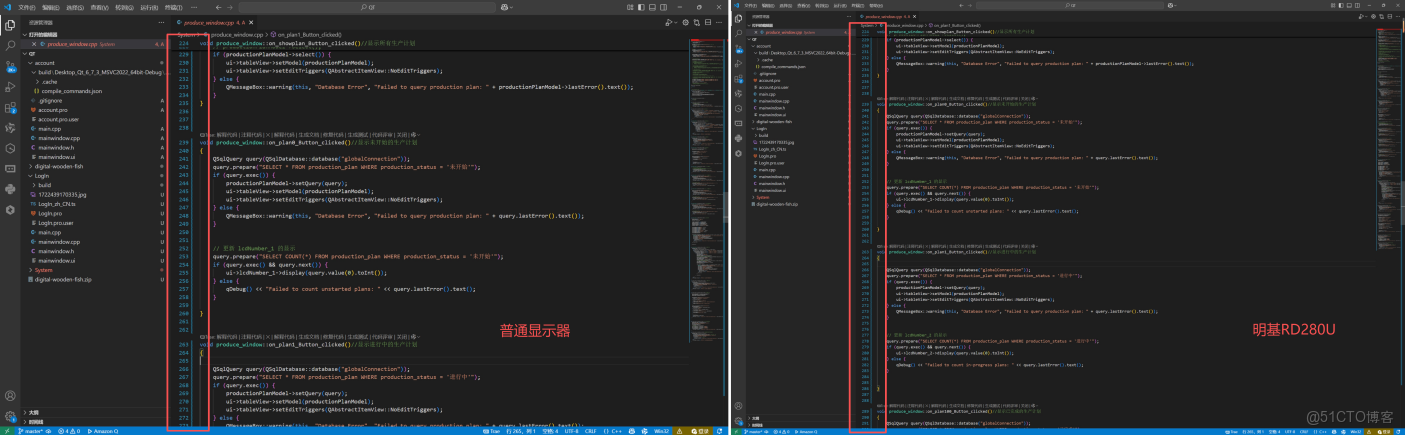Image resolution: width=1405 pixels, height=435 pixels.
Task: Open Search view in left window activity bar
Action: pyautogui.click(x=10, y=45)
